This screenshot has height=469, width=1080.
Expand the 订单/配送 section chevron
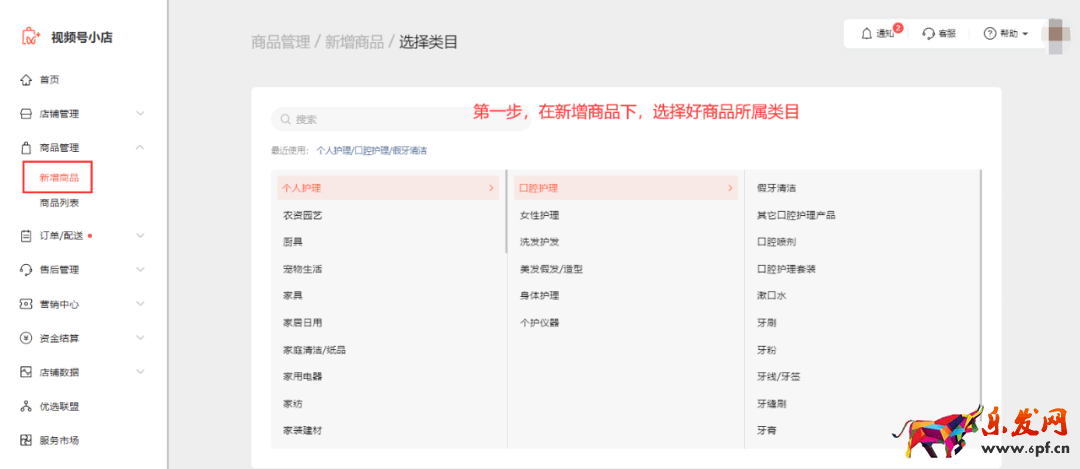pos(140,236)
